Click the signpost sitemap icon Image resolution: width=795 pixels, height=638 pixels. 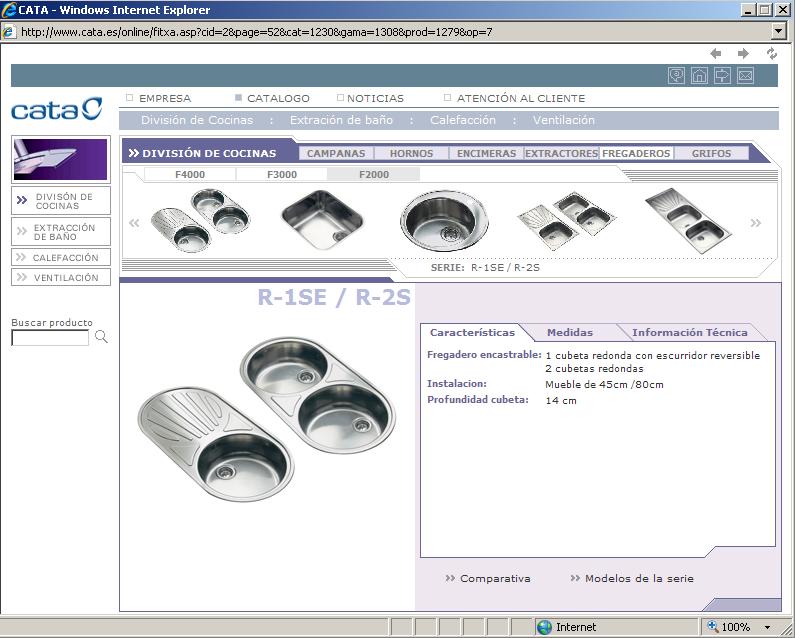(x=722, y=75)
